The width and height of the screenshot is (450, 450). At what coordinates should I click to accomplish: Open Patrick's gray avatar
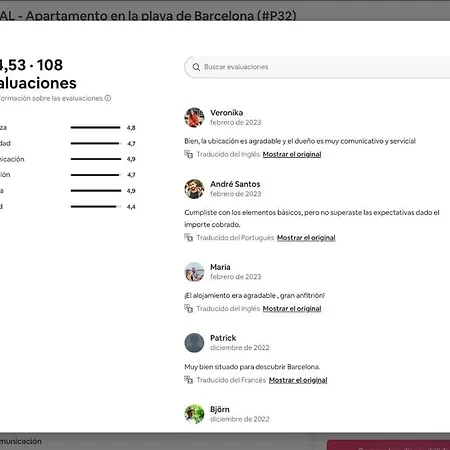click(x=194, y=343)
